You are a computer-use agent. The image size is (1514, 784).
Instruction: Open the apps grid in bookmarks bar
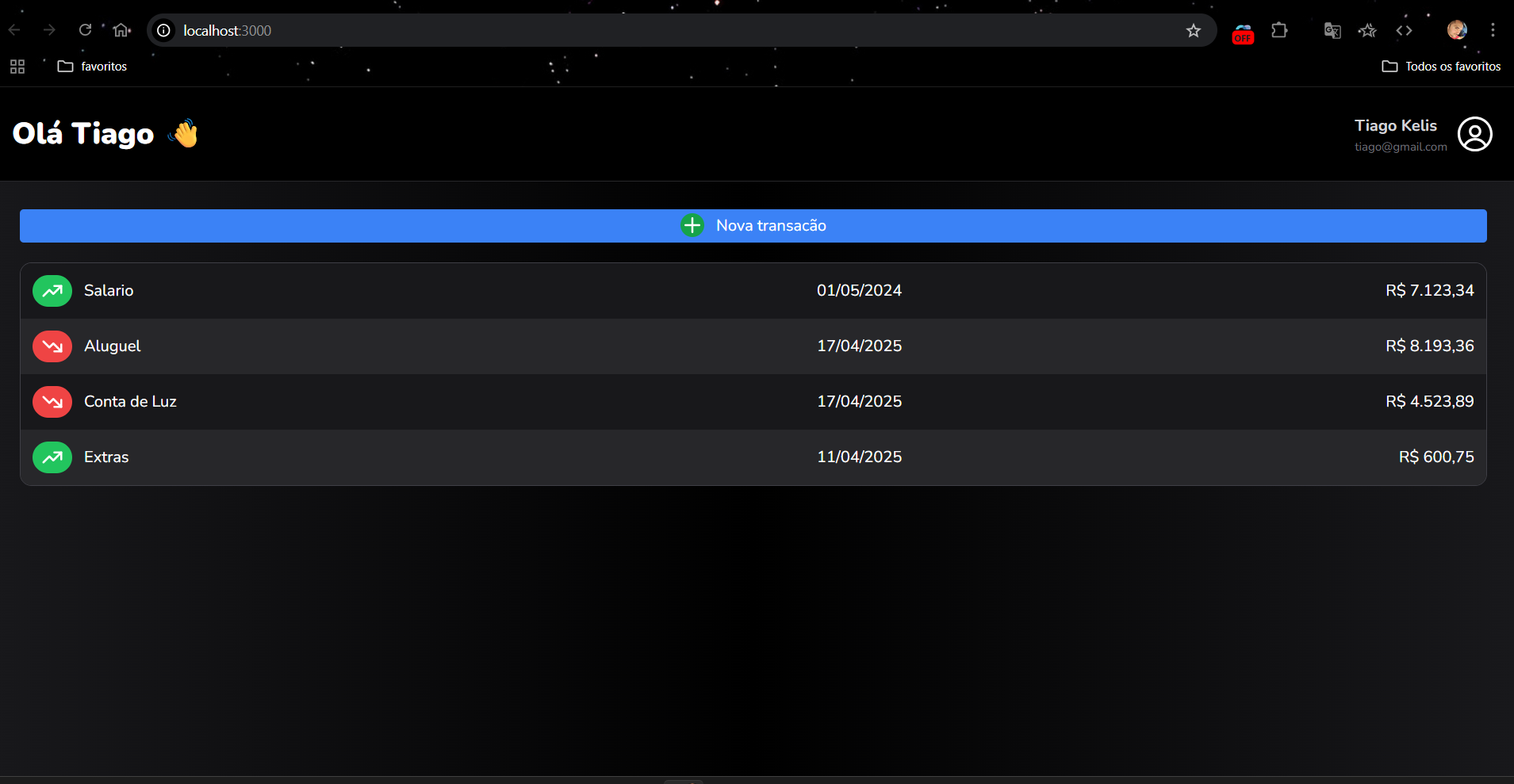pyautogui.click(x=17, y=67)
